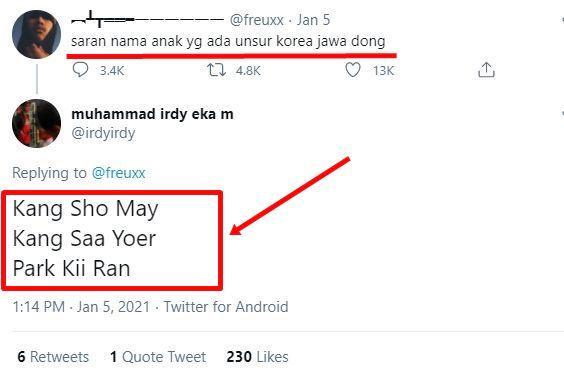
Task: Click the 1:14 PM · Jan 5, 2021 timestamp
Action: 81,307
